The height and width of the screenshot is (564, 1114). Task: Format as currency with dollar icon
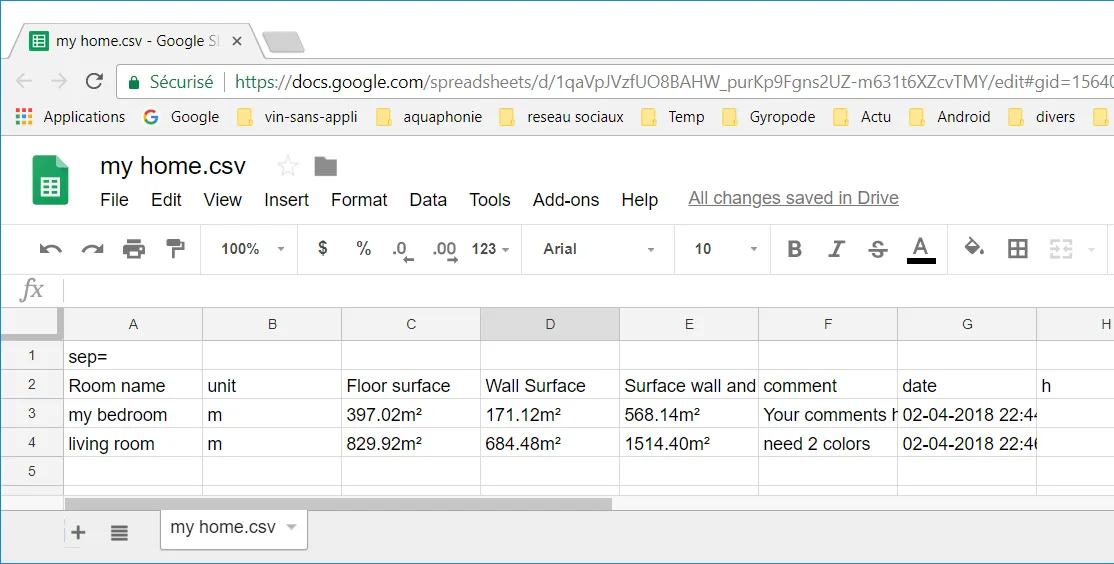(323, 248)
